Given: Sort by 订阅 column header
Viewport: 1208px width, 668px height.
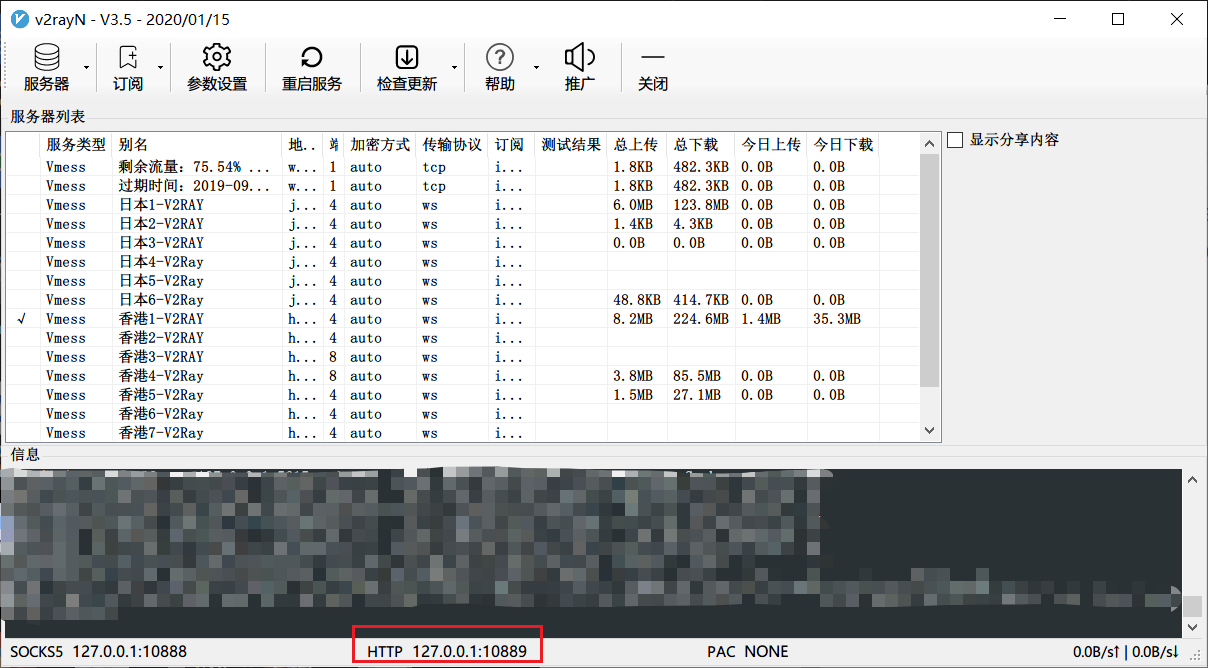Looking at the screenshot, I should (x=510, y=145).
